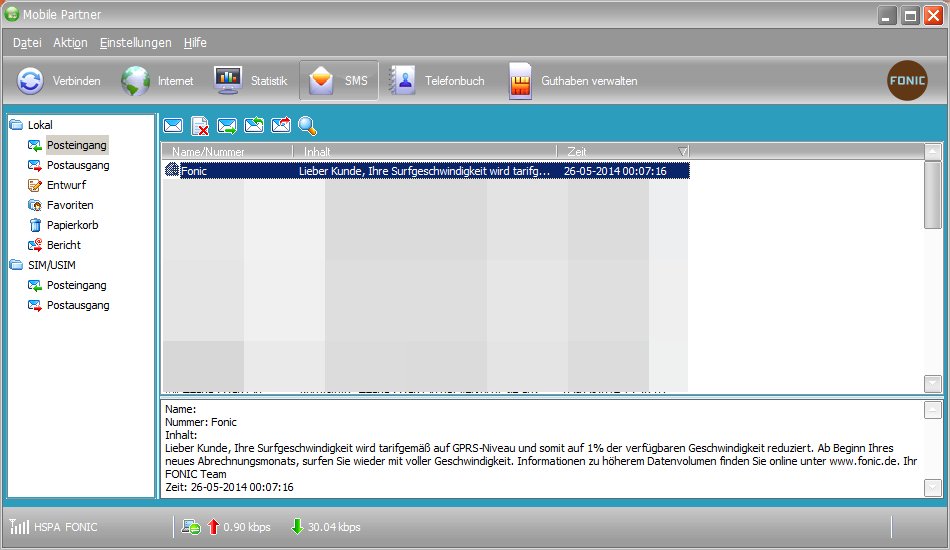Viewport: 950px width, 550px height.
Task: Select the SMS toolbar button
Action: click(339, 81)
